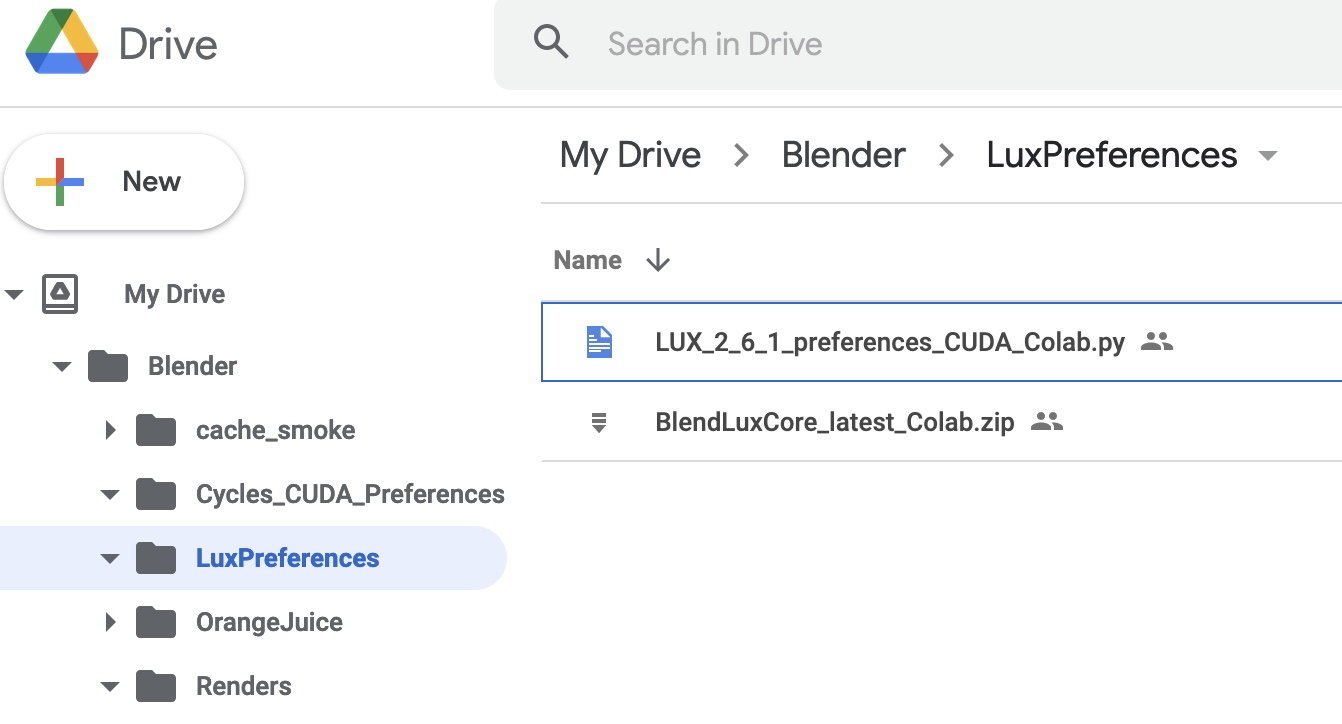The image size is (1342, 724).
Task: Collapse the My Drive tree
Action: click(14, 294)
